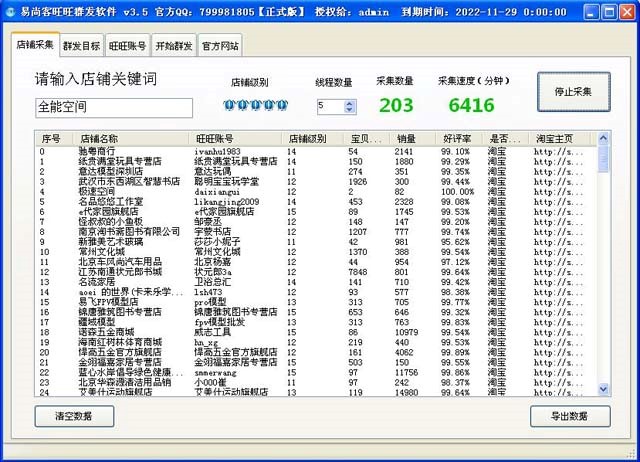The image size is (640, 462).
Task: Click account 威志工具 cell
Action: [x=213, y=332]
